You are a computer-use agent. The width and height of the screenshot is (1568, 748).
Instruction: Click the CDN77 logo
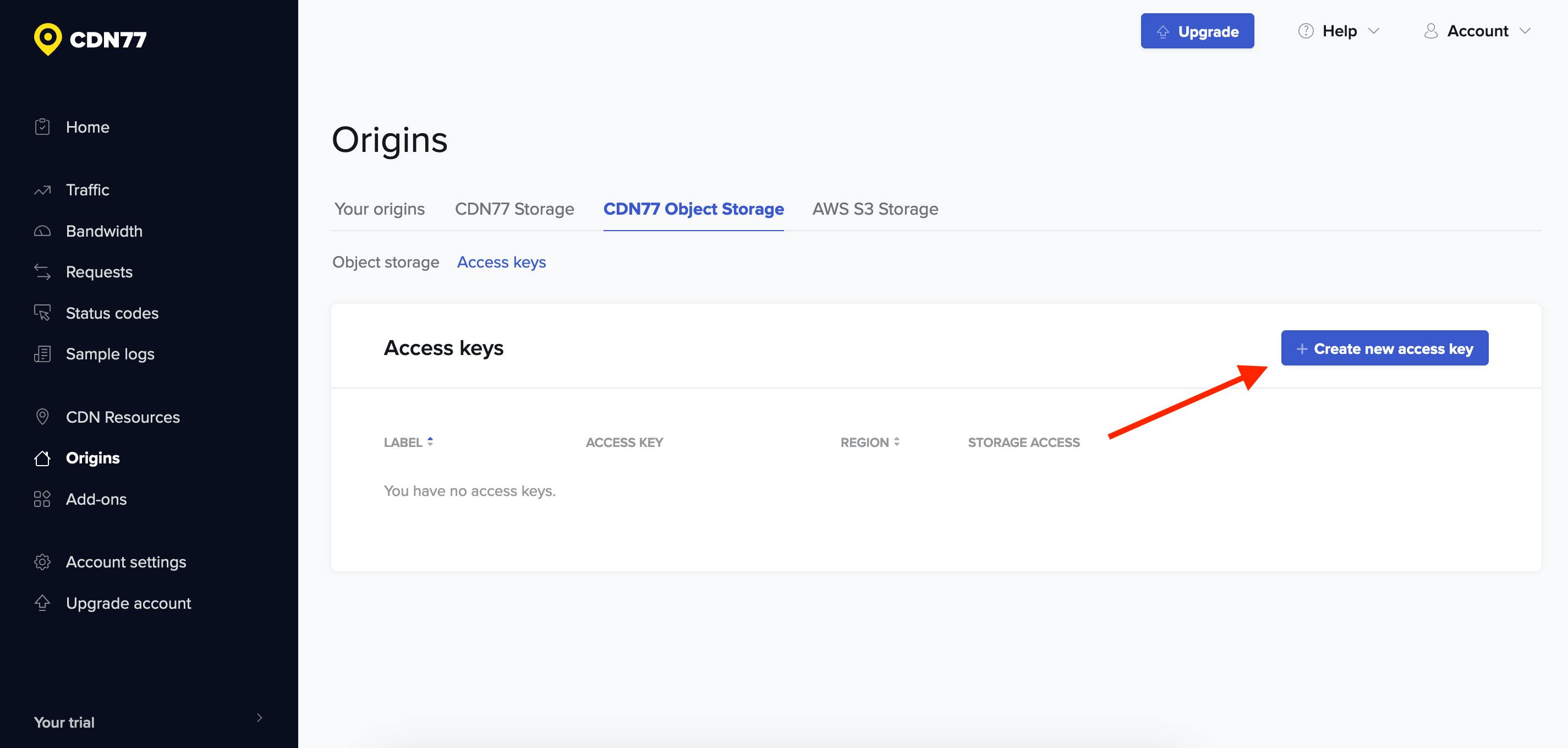tap(90, 39)
